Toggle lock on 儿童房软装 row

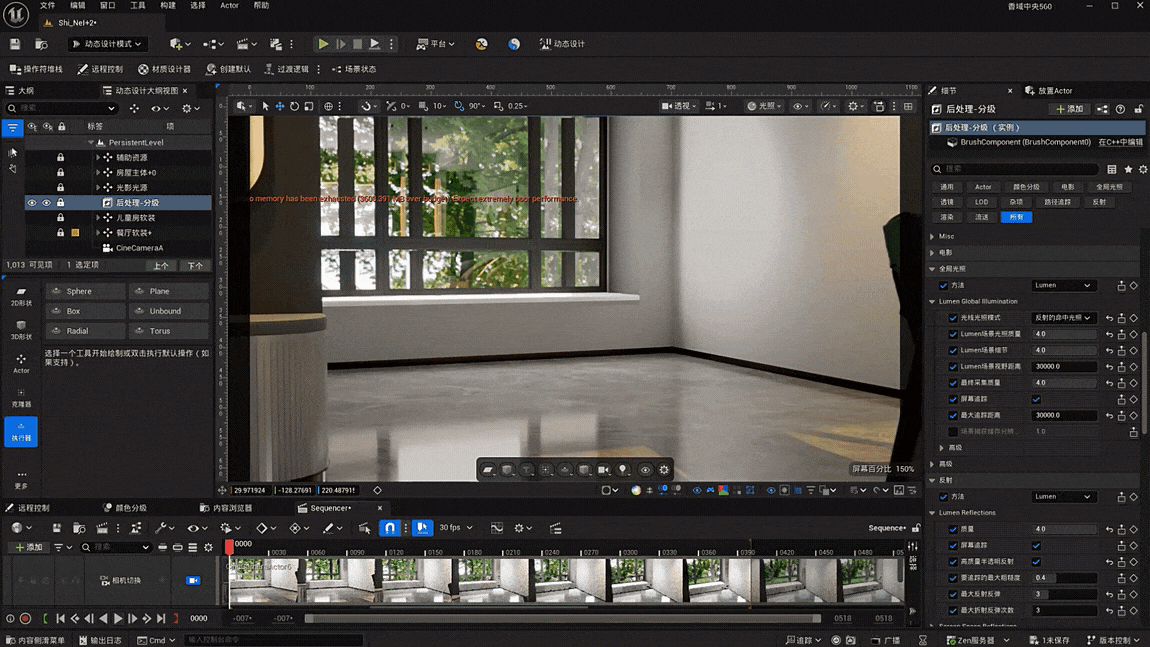point(60,218)
